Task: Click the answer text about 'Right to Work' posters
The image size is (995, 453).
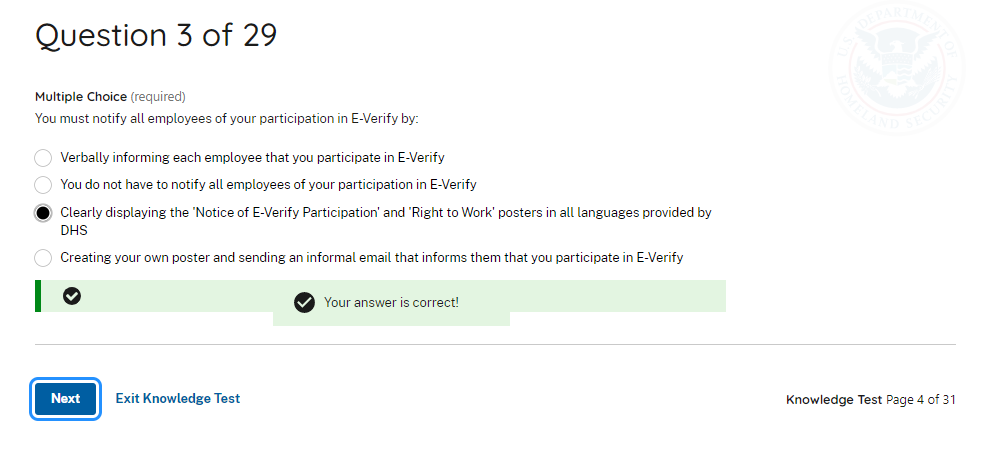Action: pyautogui.click(x=385, y=213)
